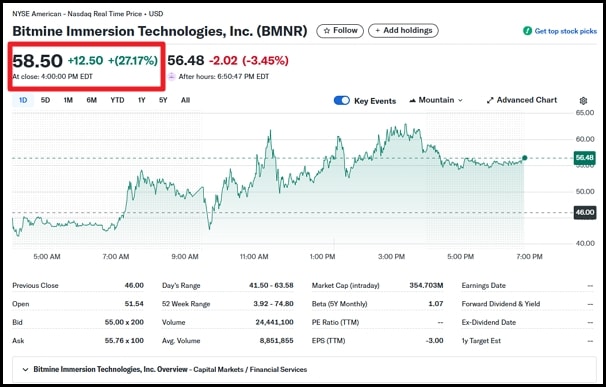The width and height of the screenshot is (606, 387).
Task: Click the Advanced Chart link
Action: pyautogui.click(x=522, y=100)
